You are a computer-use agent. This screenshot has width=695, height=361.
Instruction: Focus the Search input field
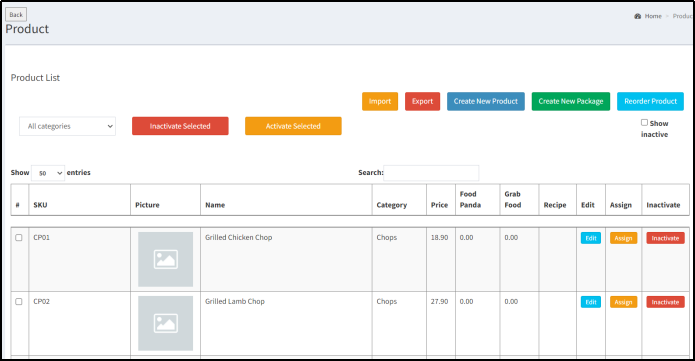point(431,173)
